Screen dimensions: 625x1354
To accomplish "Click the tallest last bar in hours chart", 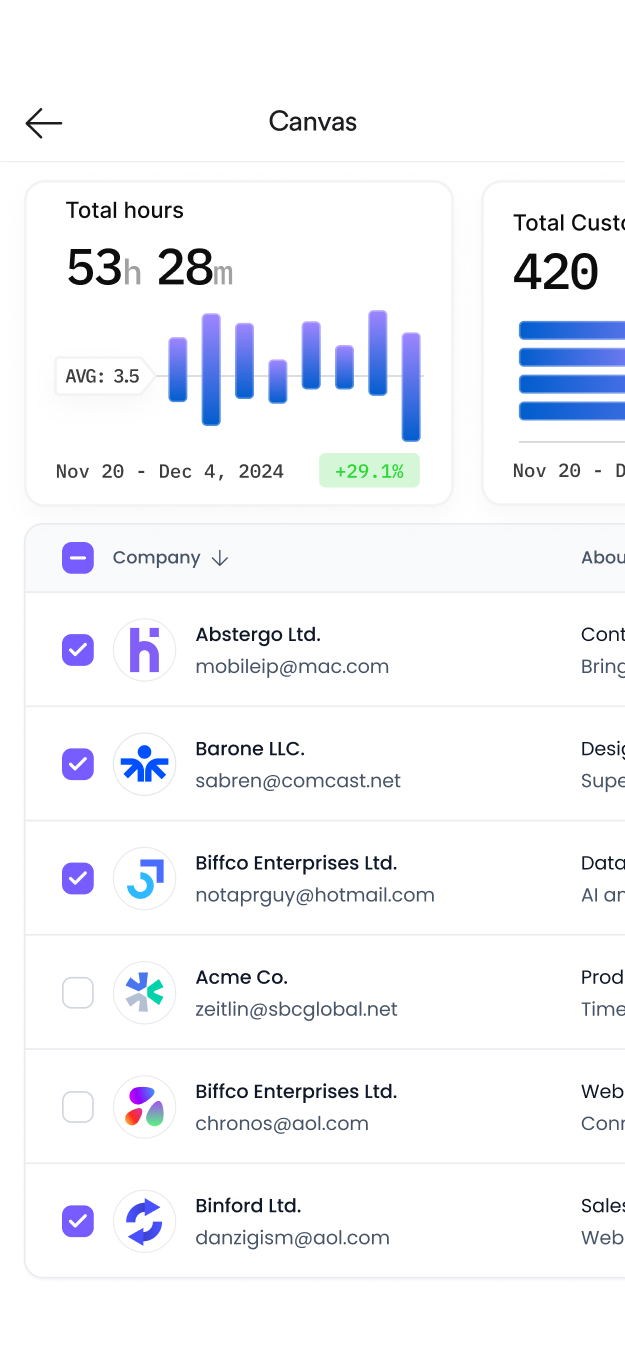I will tap(411, 387).
